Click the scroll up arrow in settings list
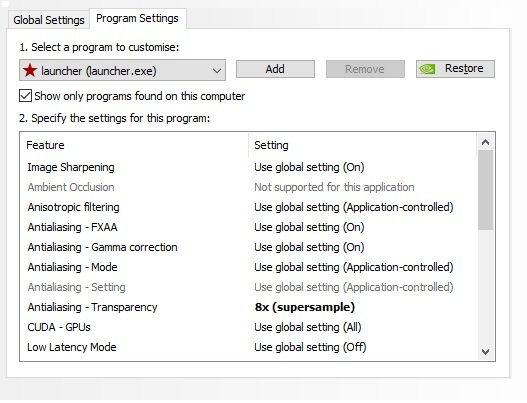The height and width of the screenshot is (403, 527). (x=485, y=143)
